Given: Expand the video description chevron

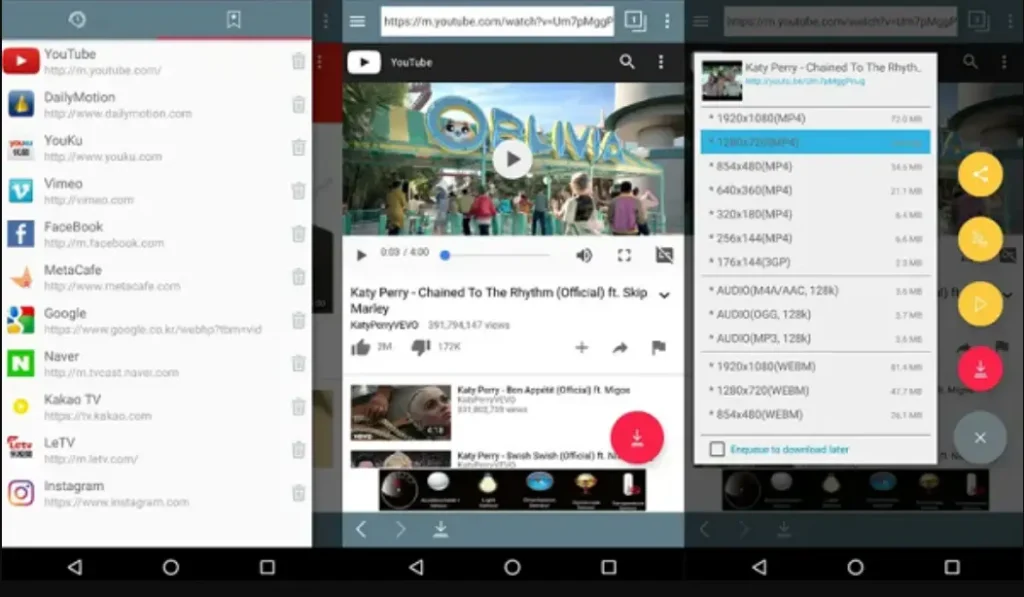Looking at the screenshot, I should coord(664,295).
